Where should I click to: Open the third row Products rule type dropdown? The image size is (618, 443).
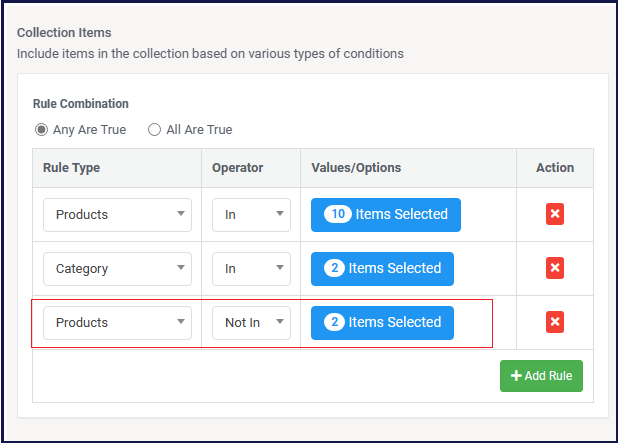[x=117, y=323]
